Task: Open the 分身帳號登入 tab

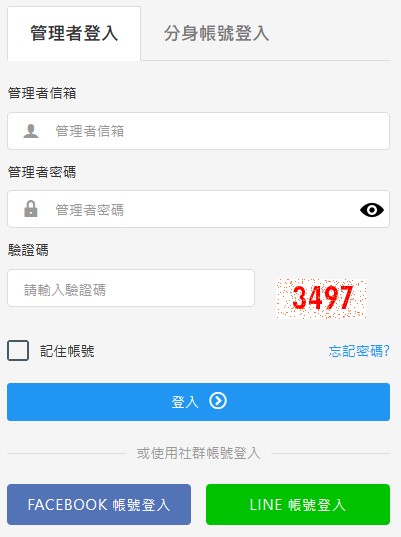Action: [x=216, y=34]
